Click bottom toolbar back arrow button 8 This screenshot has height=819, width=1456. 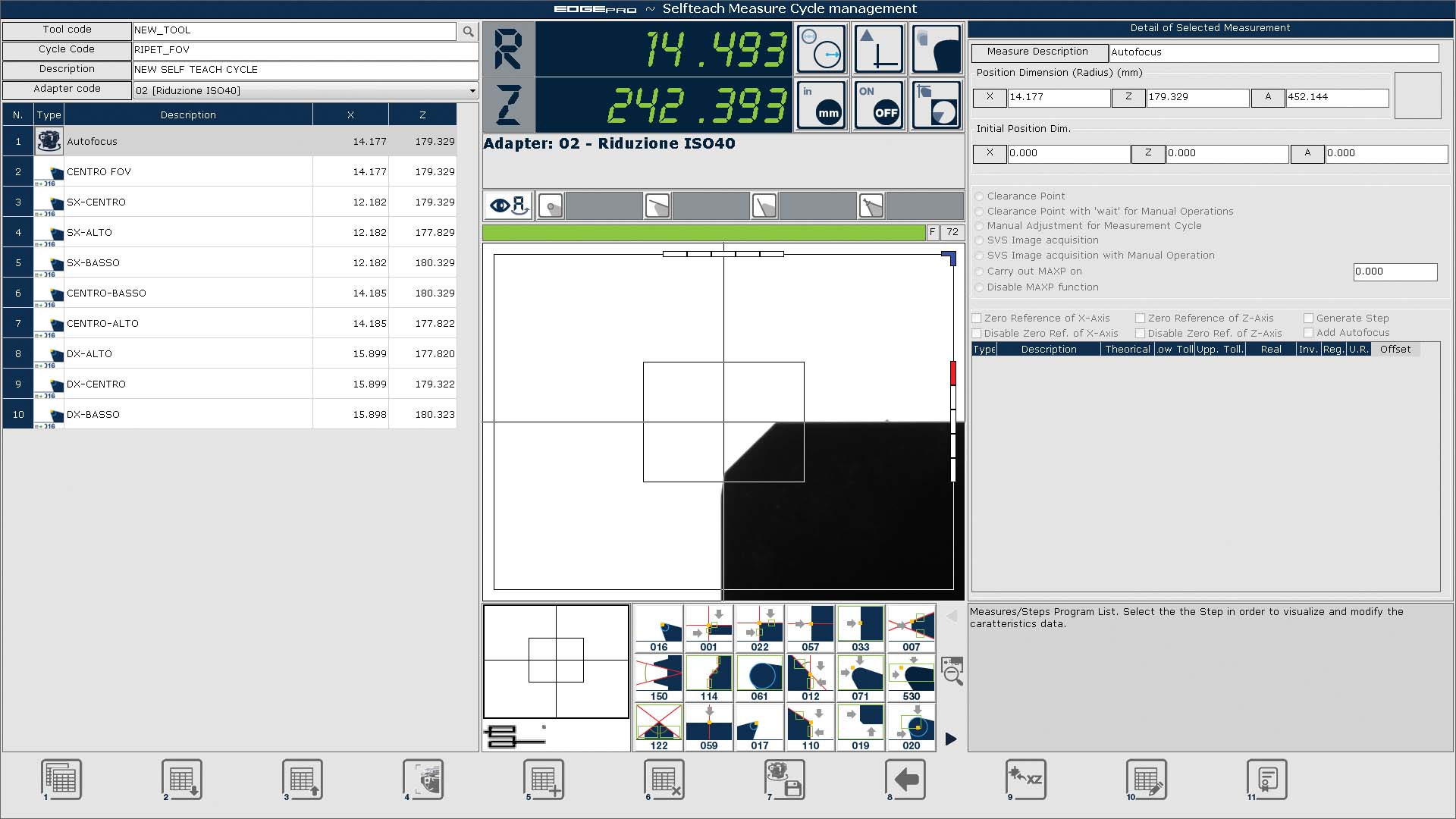point(905,779)
